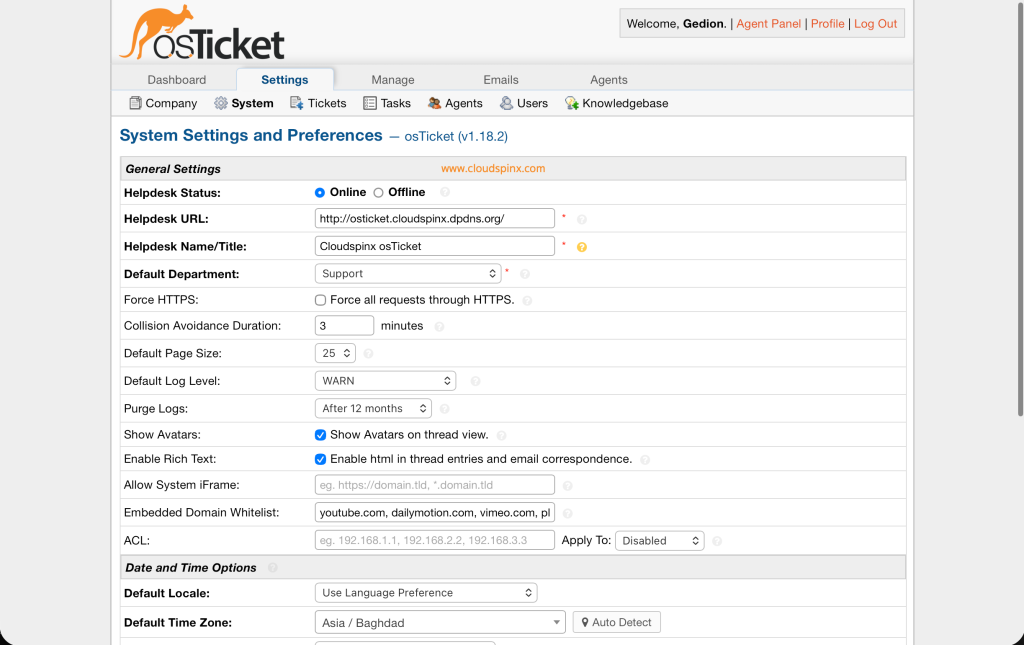Enable Force all requests through HTTPS

coord(320,299)
